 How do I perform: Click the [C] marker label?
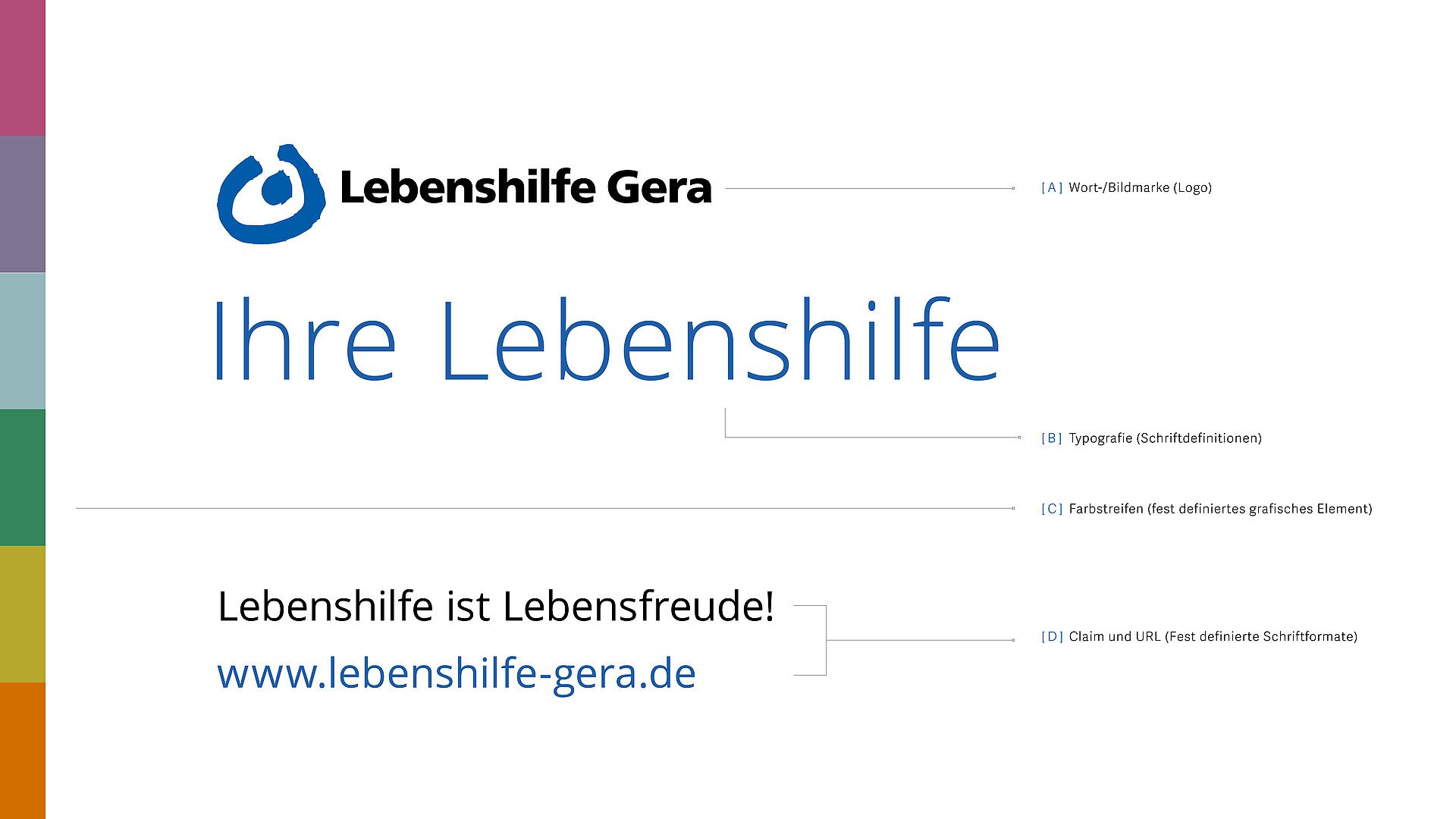pos(1051,509)
